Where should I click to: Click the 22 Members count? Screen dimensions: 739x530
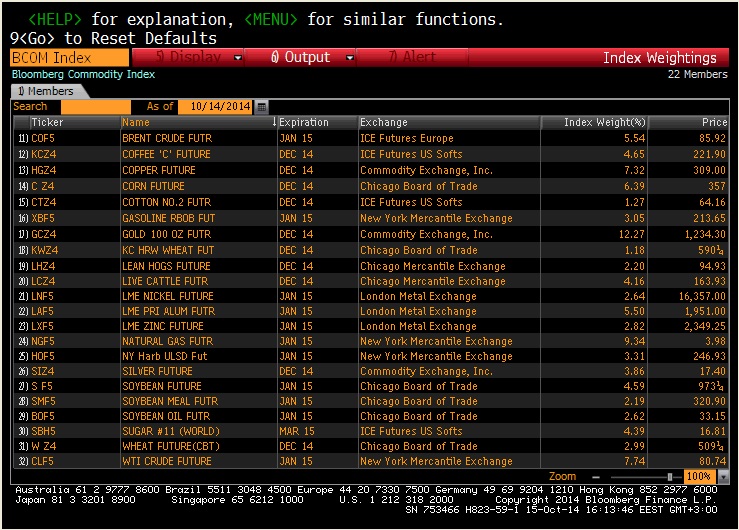coord(698,74)
